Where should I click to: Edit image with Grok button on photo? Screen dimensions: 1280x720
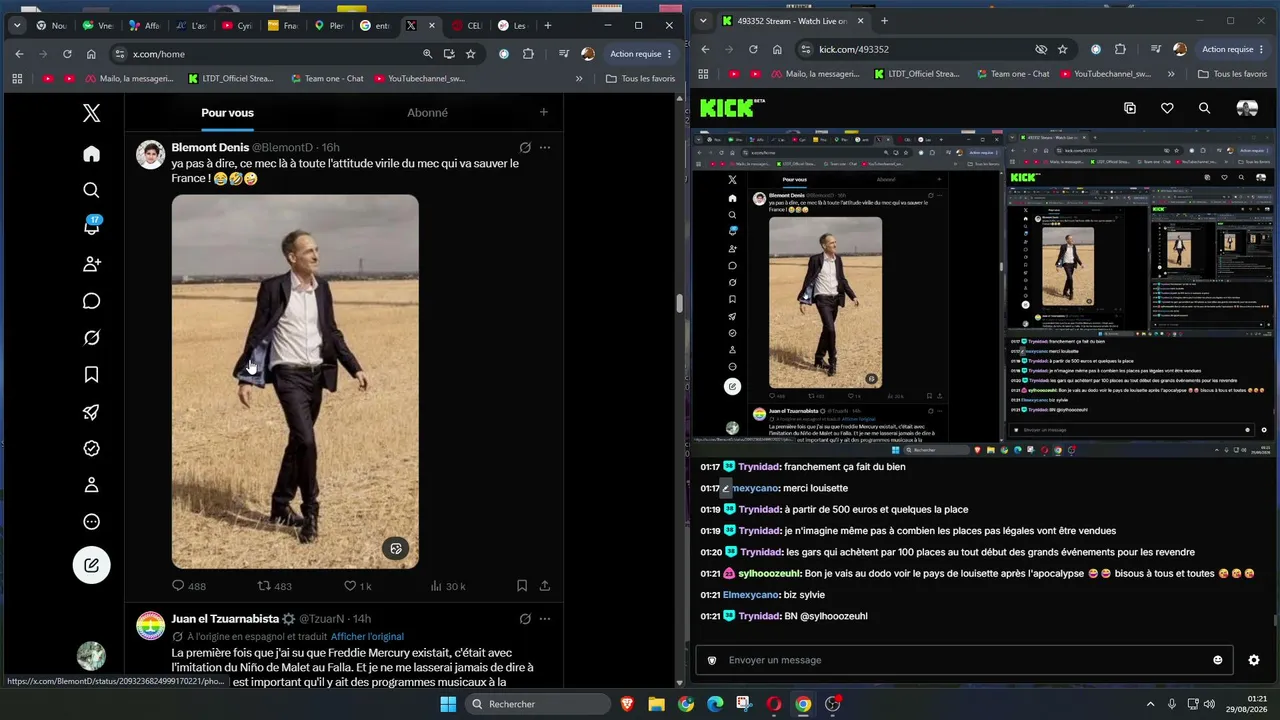pos(396,548)
